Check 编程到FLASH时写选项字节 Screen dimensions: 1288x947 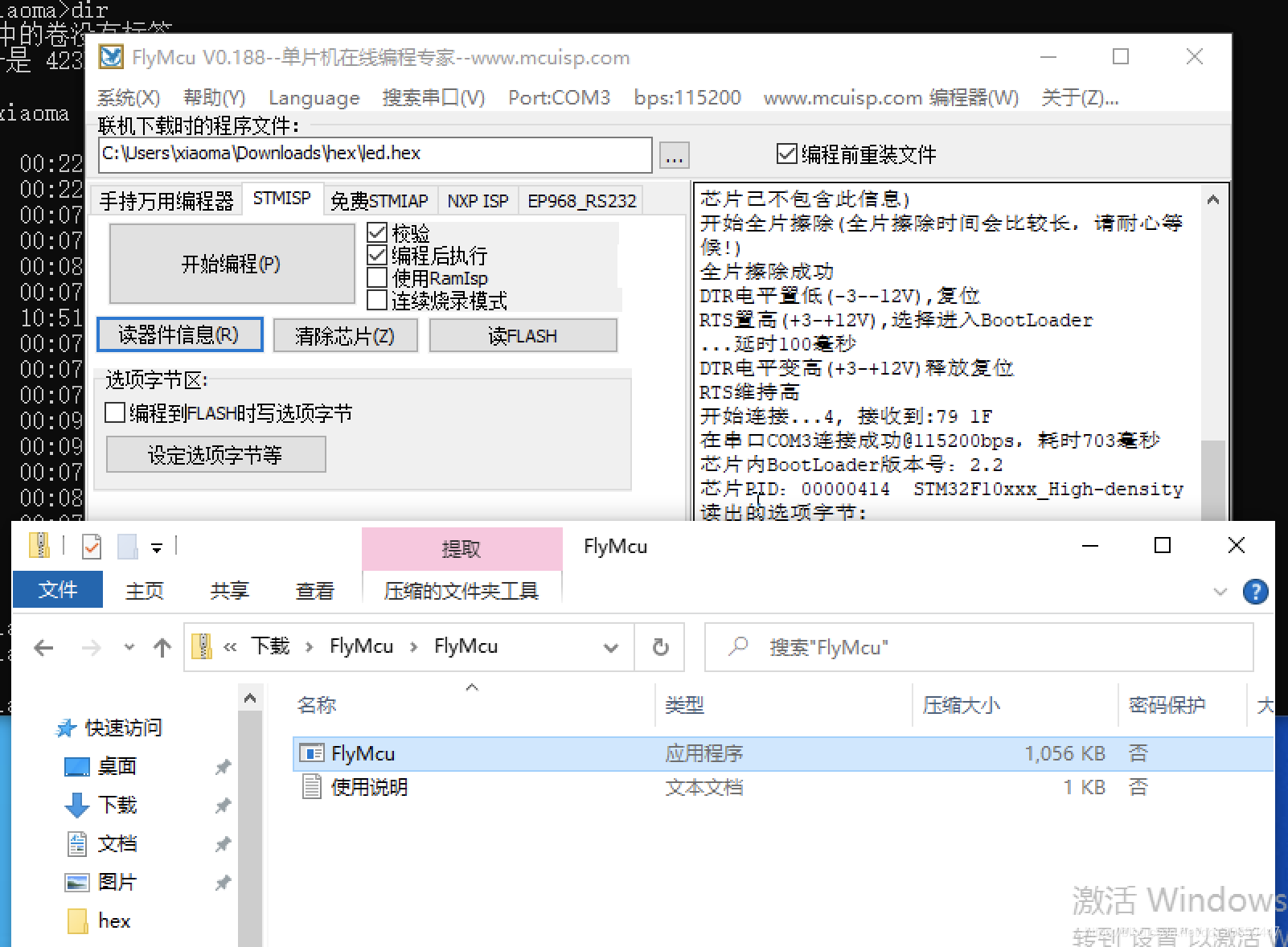tap(115, 412)
